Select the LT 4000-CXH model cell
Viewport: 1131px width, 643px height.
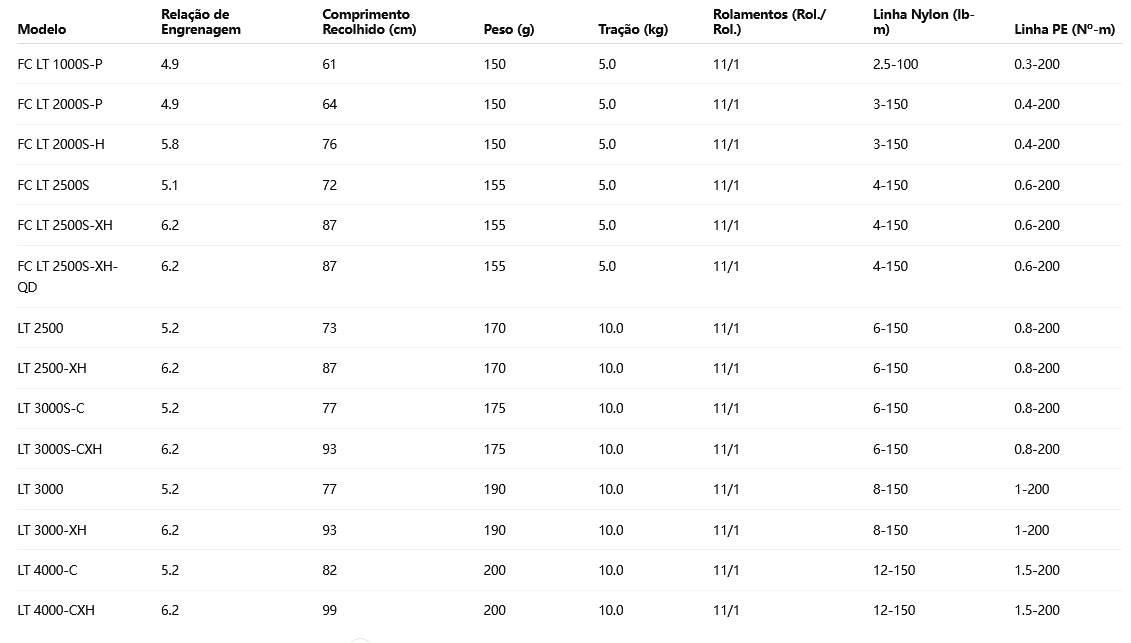click(x=56, y=610)
